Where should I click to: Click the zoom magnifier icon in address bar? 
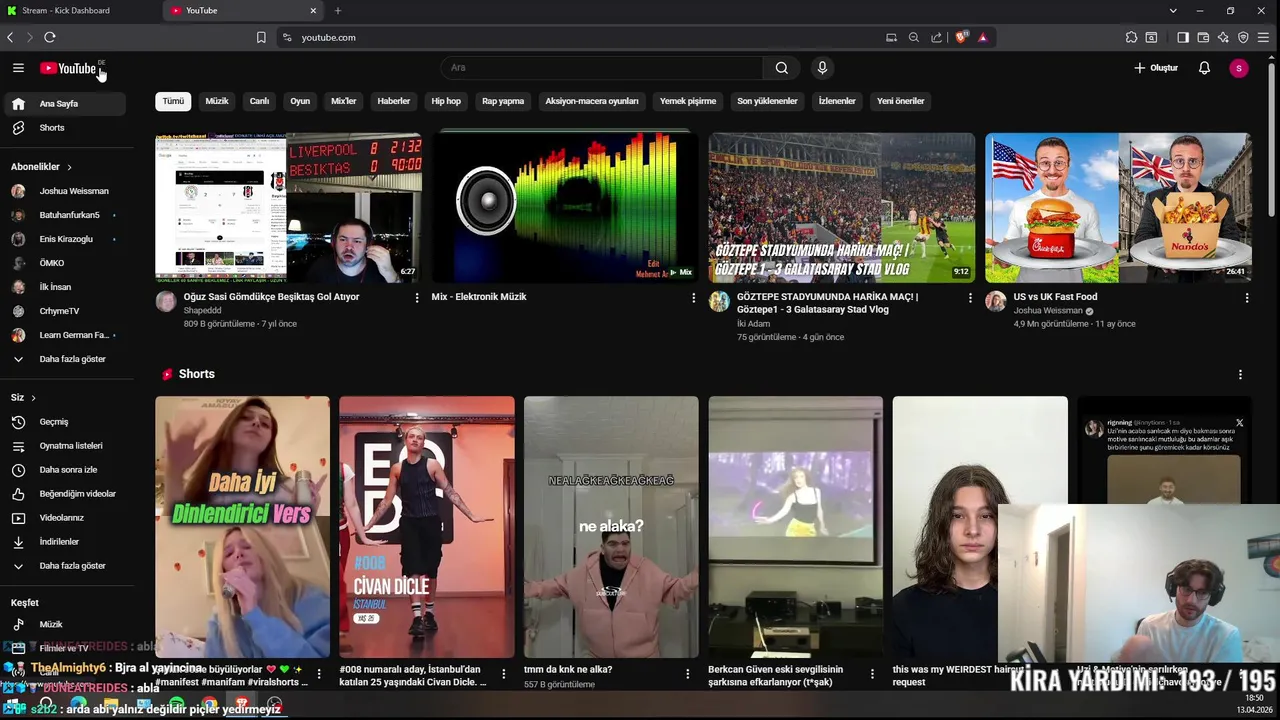point(913,37)
